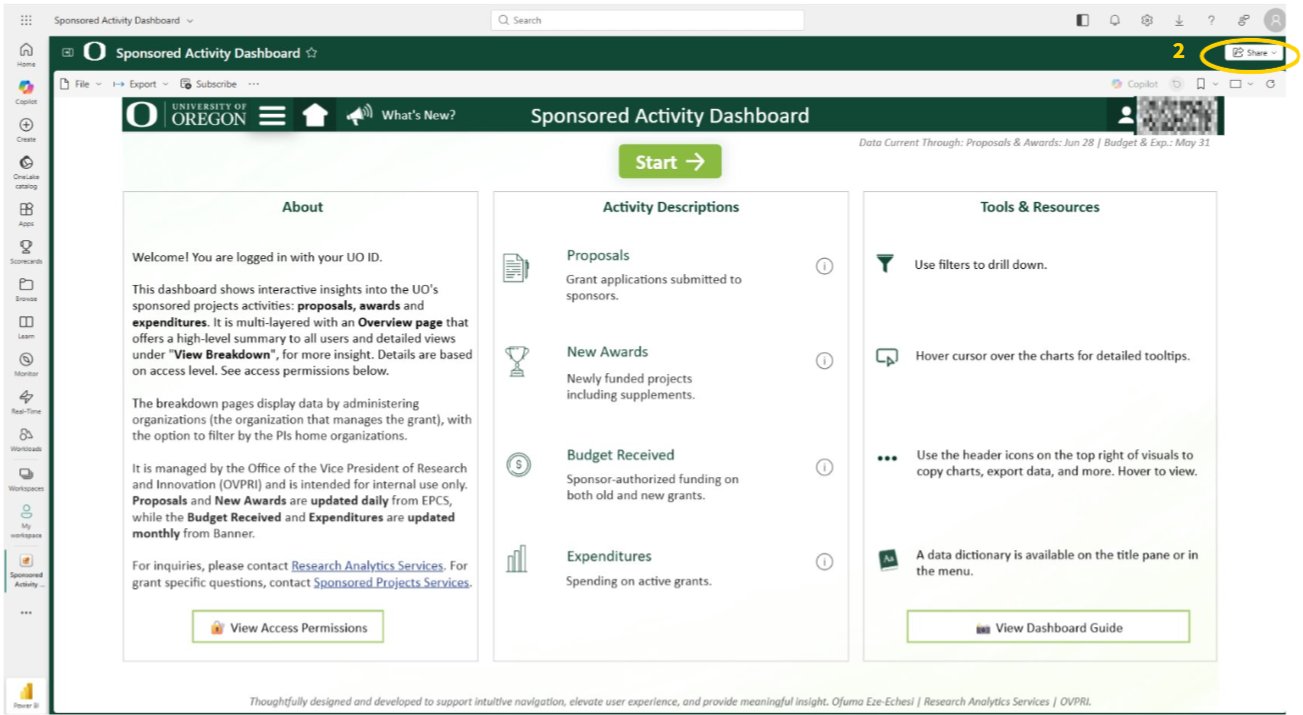Click the What's New? label
Viewport: 1303px width, 715px height.
pyautogui.click(x=418, y=115)
